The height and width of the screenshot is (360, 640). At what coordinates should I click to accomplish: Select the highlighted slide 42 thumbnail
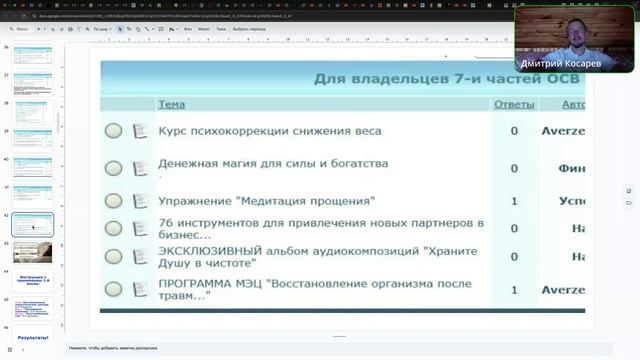tap(33, 224)
